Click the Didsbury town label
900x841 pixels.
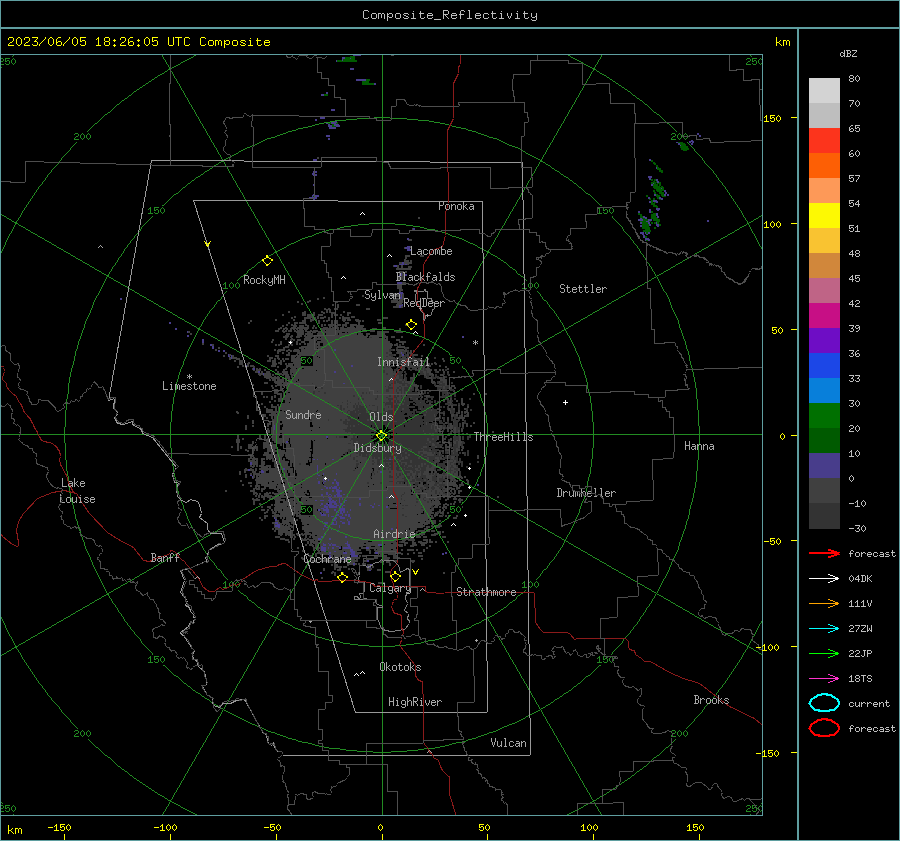point(377,448)
